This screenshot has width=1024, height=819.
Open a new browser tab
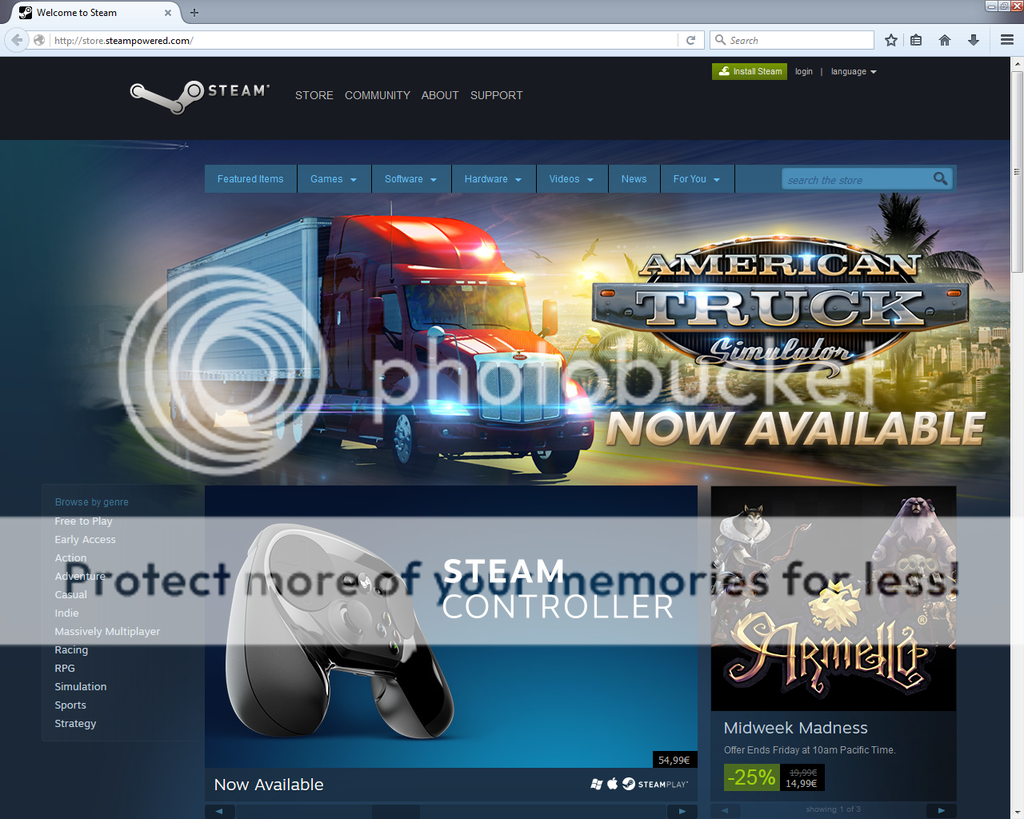(194, 12)
